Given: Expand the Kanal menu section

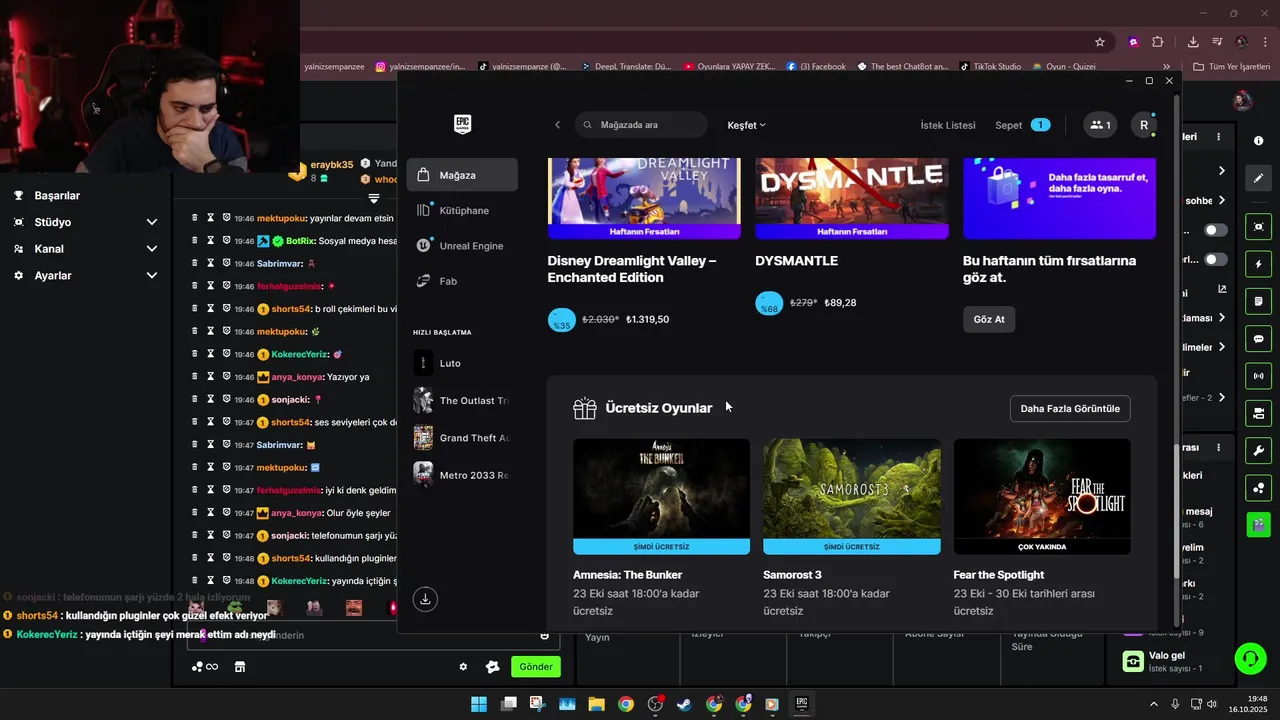Looking at the screenshot, I should click(85, 249).
